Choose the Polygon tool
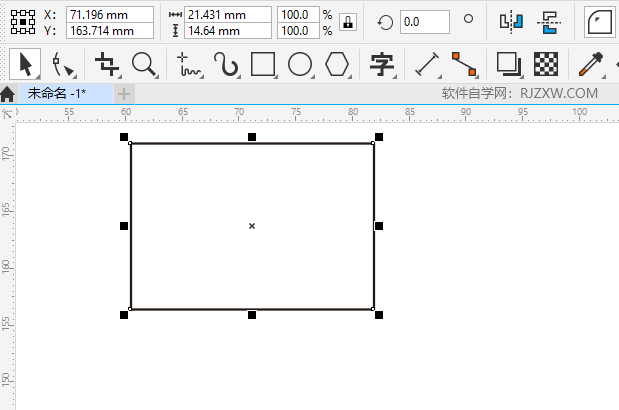Image resolution: width=619 pixels, height=410 pixels. coord(338,65)
